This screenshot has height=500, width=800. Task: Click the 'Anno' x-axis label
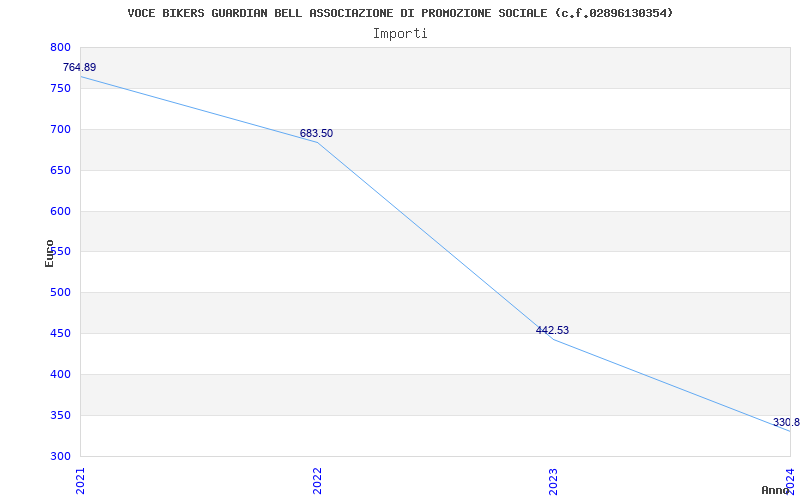(775, 490)
